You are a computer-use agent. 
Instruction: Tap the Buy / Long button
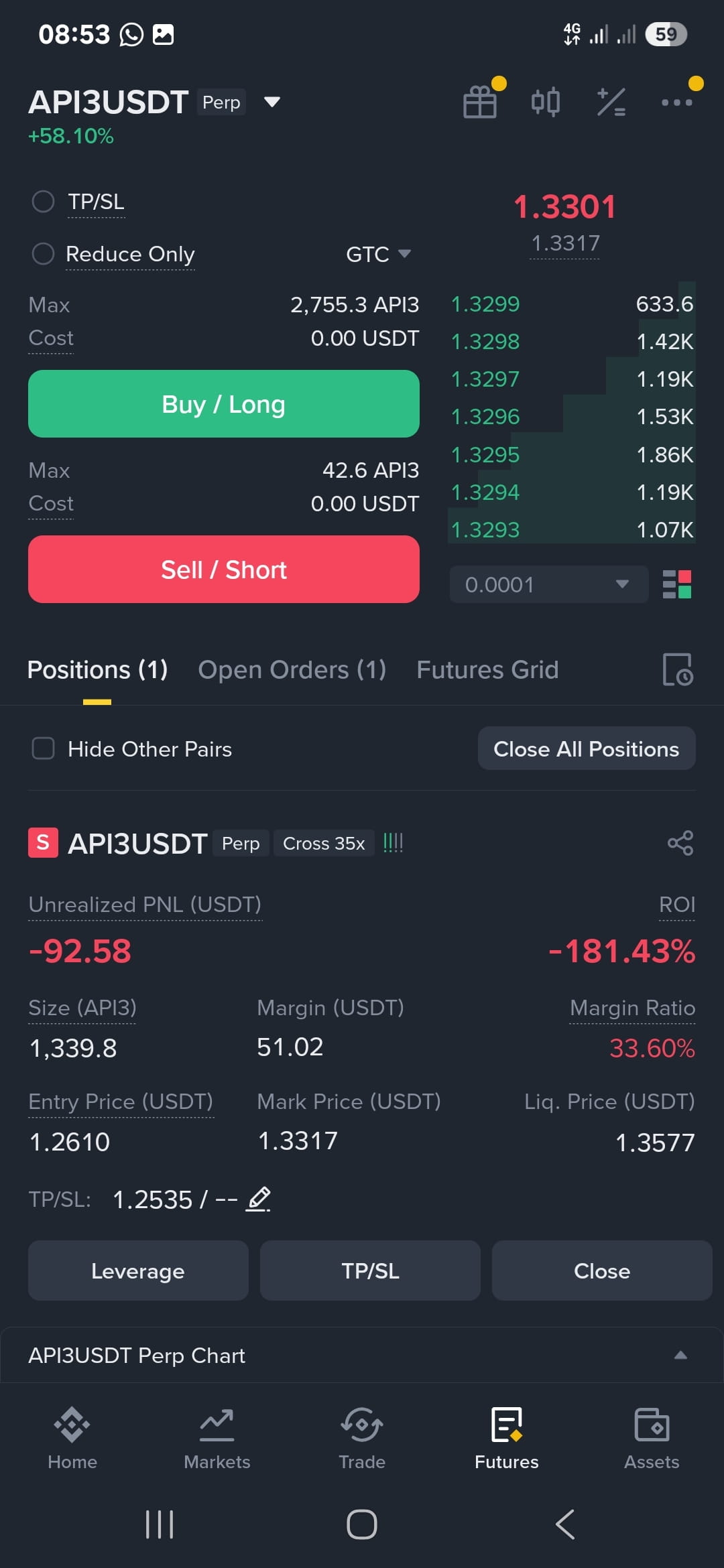pos(224,404)
